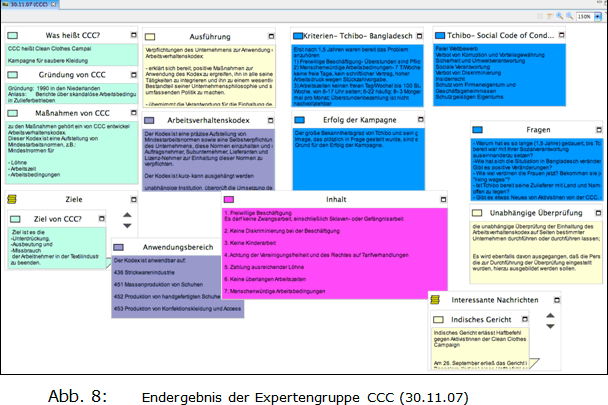Click '451 Massenproduktion von Schuhen' line
Viewport: 608px width, 405px height.
click(x=158, y=285)
